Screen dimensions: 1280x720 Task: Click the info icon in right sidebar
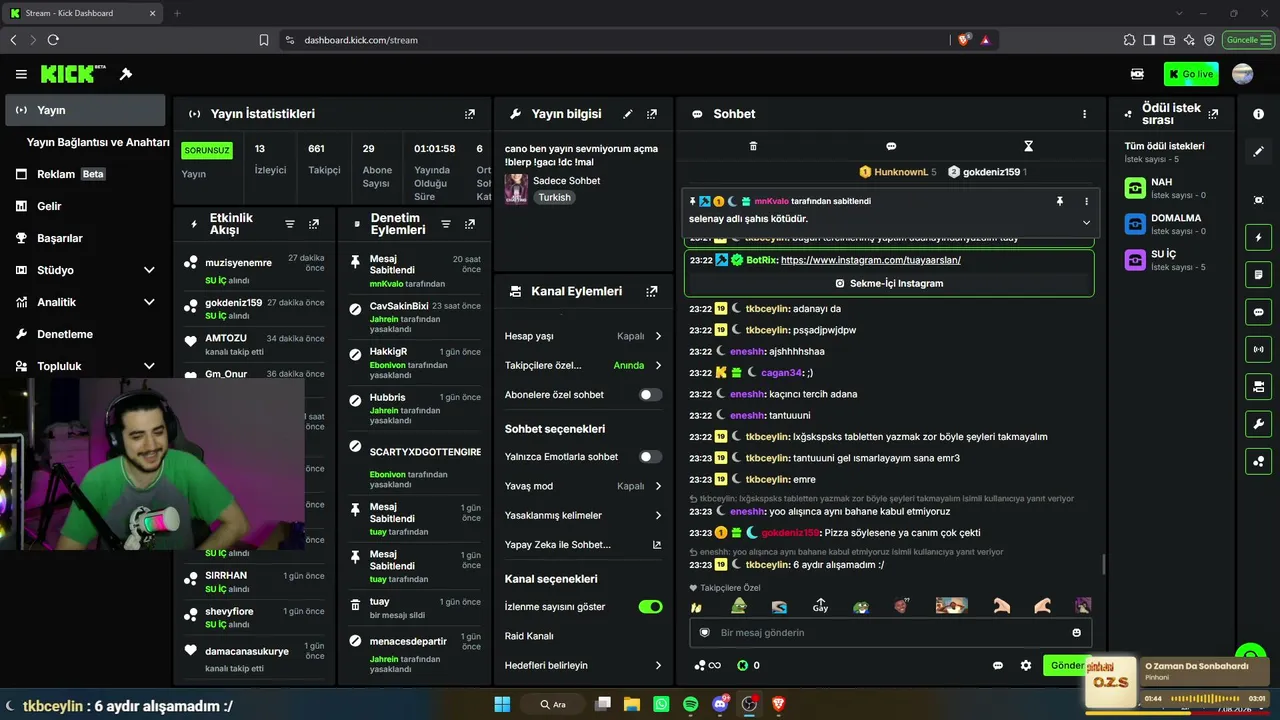pyautogui.click(x=1258, y=114)
